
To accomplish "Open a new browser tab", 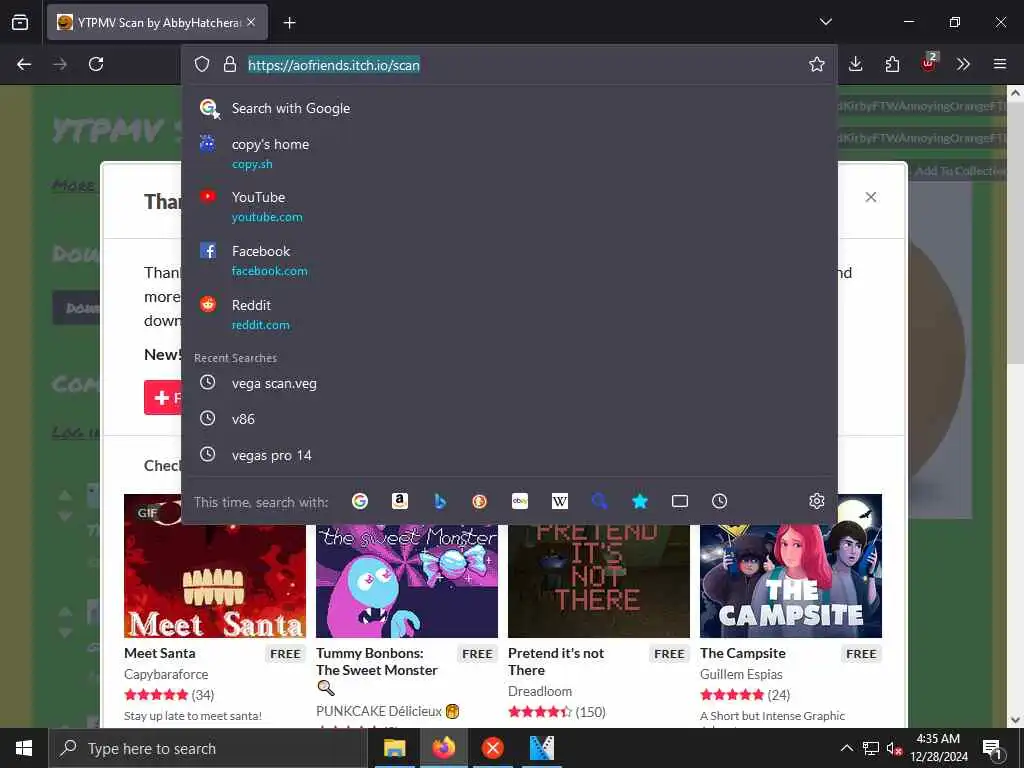I will point(289,23).
